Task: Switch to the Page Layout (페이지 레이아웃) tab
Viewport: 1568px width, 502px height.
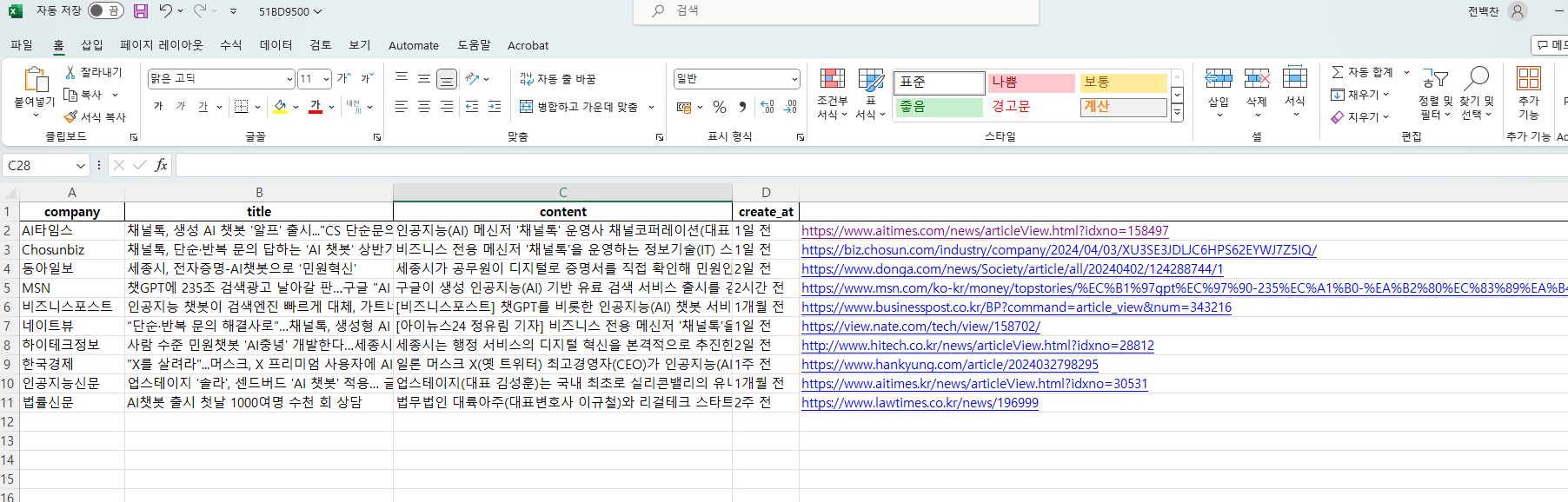Action: coord(162,45)
